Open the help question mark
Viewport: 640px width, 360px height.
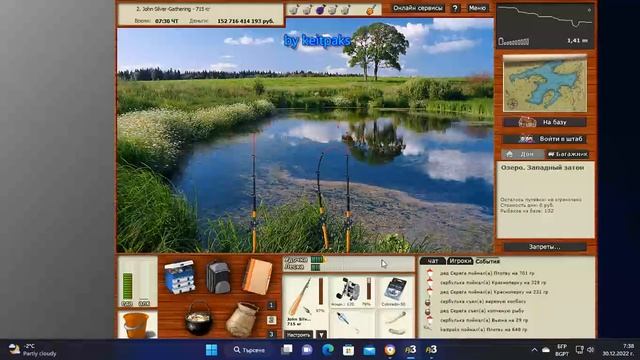[x=455, y=8]
